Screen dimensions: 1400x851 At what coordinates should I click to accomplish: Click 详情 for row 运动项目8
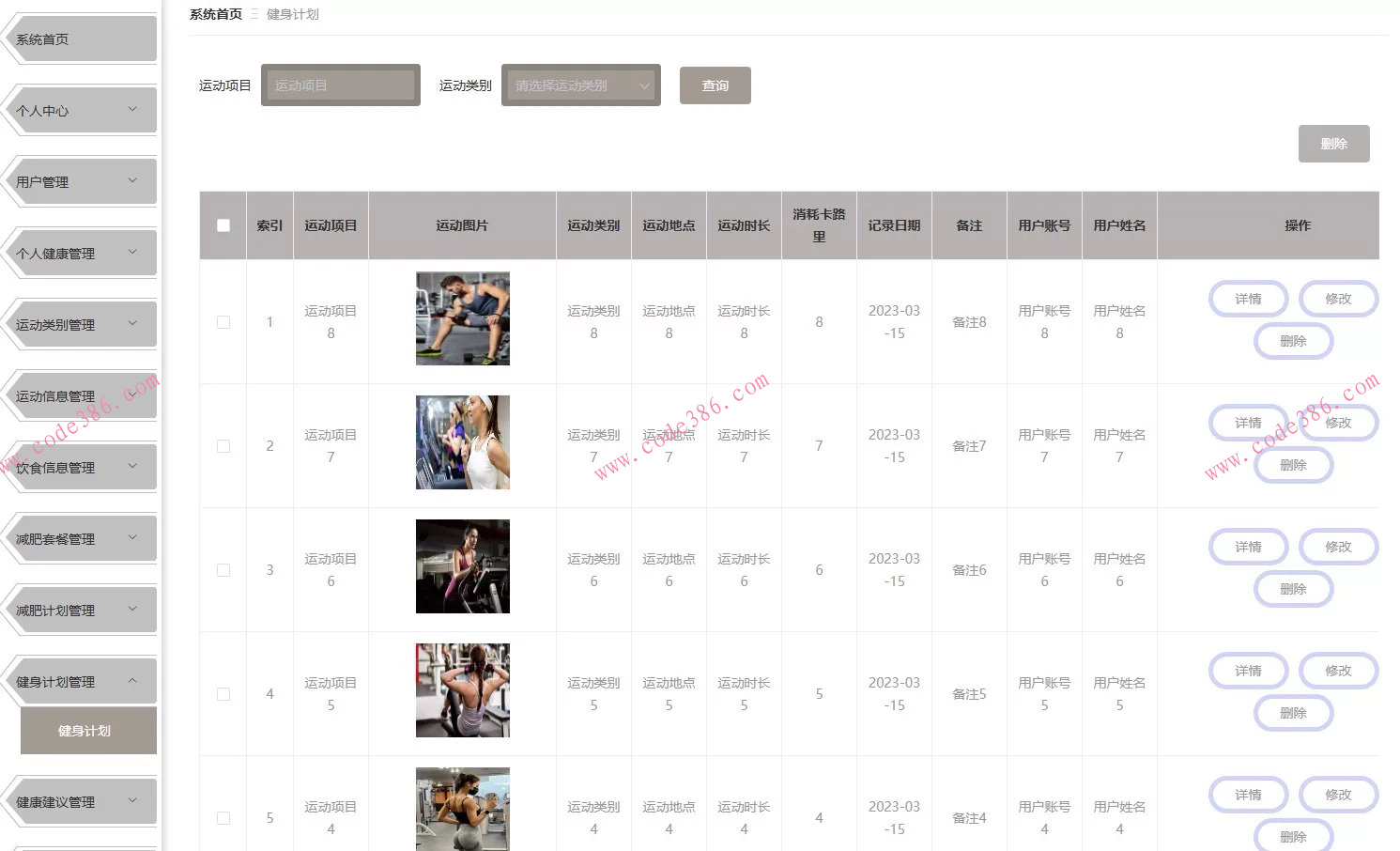click(1249, 299)
